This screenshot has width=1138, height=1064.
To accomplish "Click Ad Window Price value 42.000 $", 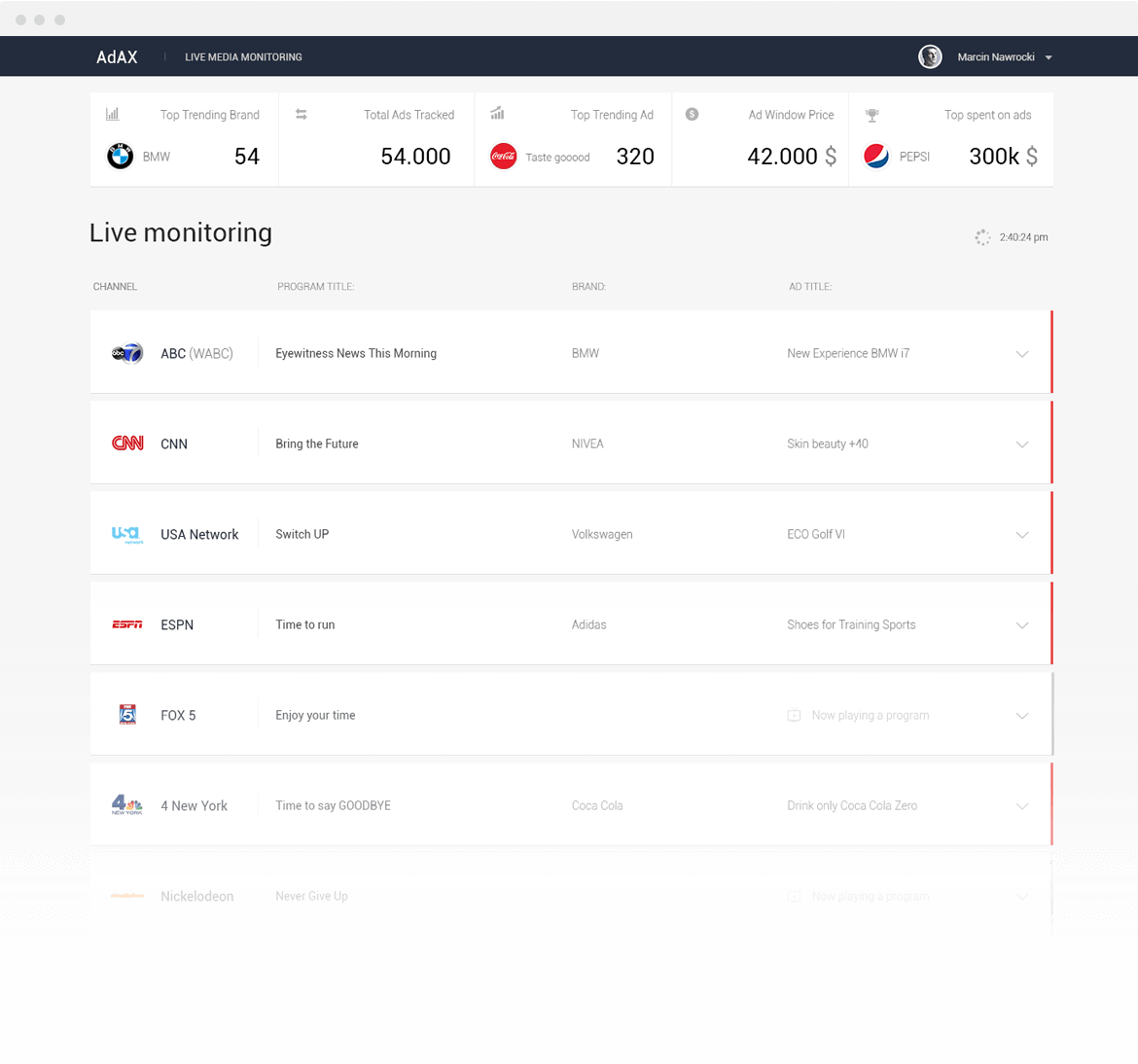I will [792, 156].
